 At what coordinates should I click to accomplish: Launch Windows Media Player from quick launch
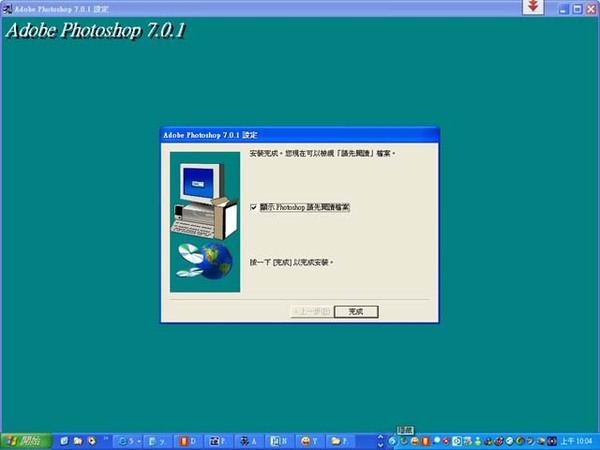pos(92,441)
